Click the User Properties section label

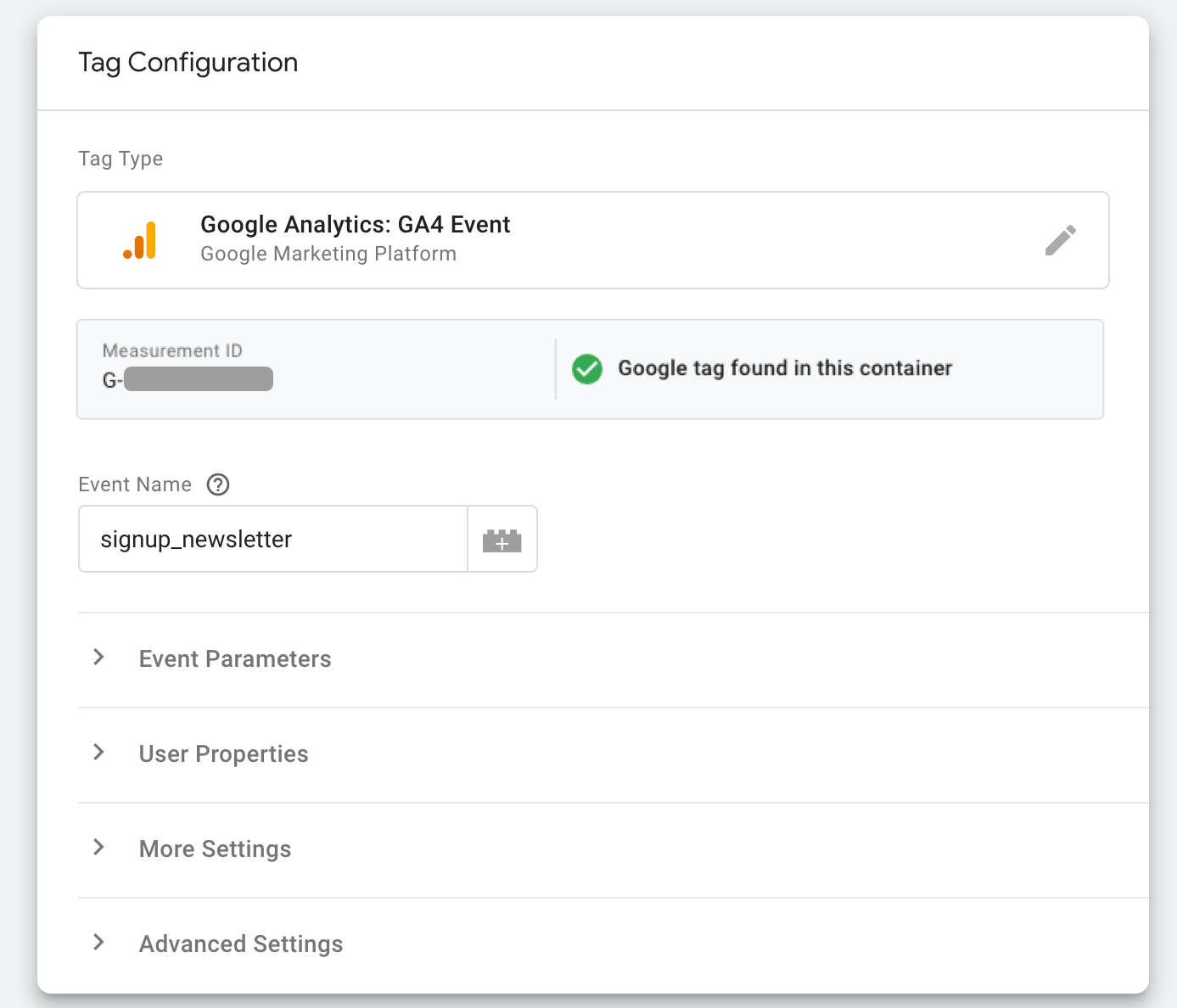(x=223, y=754)
